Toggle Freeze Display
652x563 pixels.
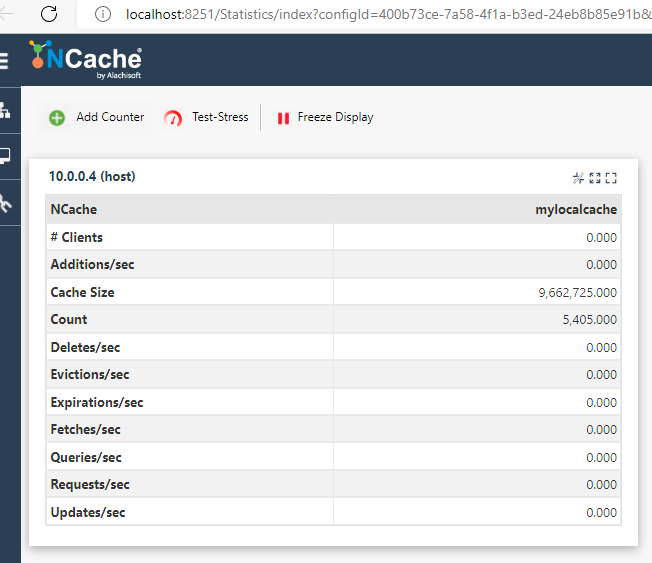click(325, 117)
